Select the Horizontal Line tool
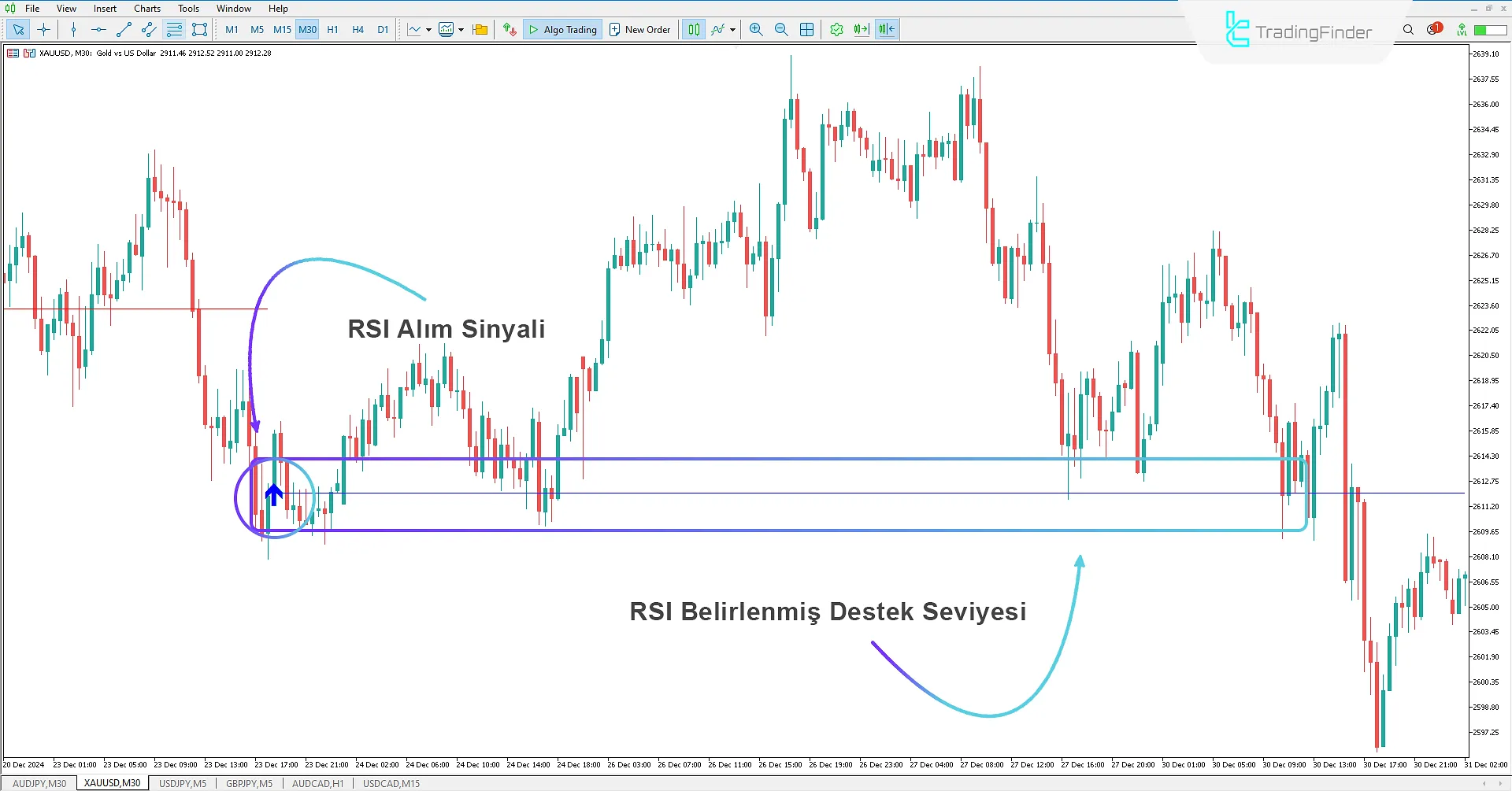 click(98, 29)
